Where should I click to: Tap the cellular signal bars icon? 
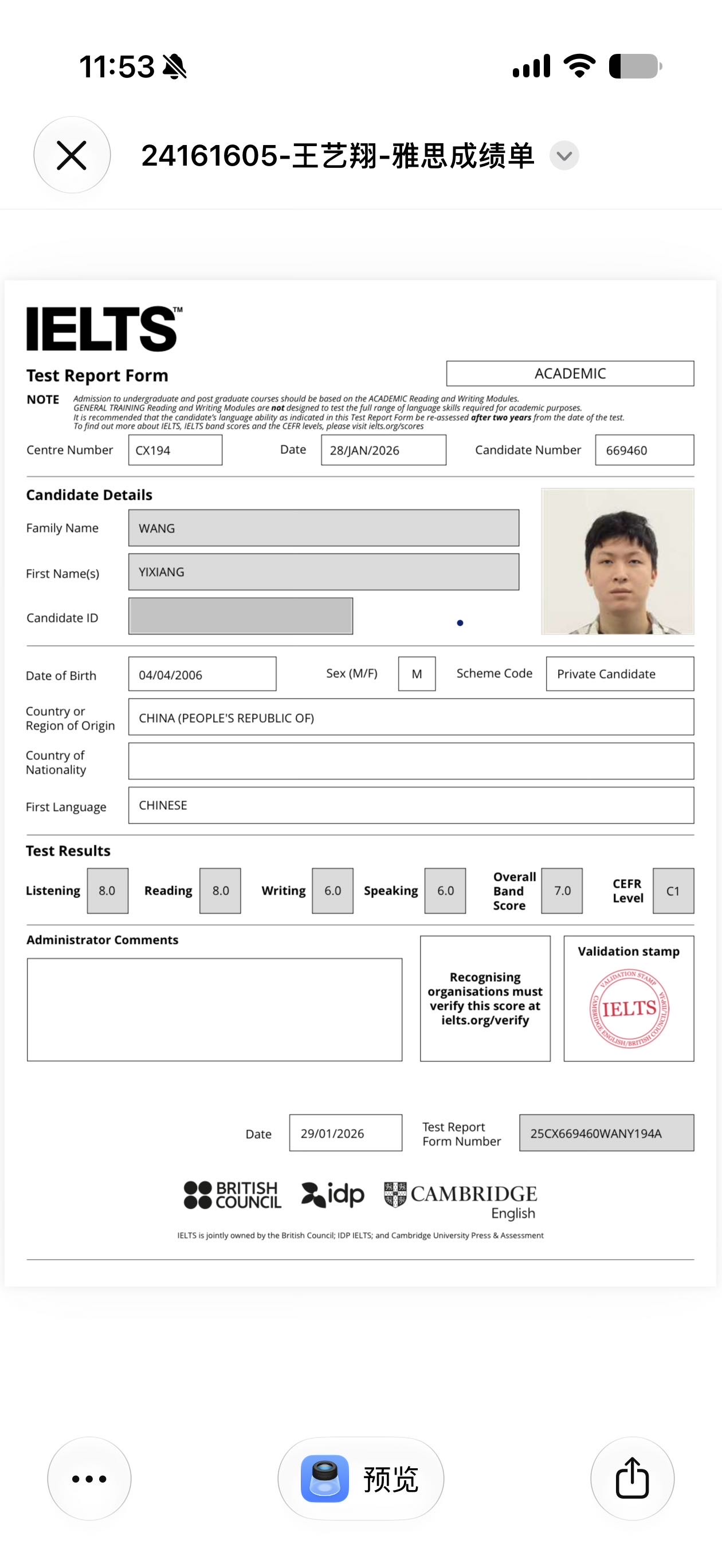[x=531, y=66]
